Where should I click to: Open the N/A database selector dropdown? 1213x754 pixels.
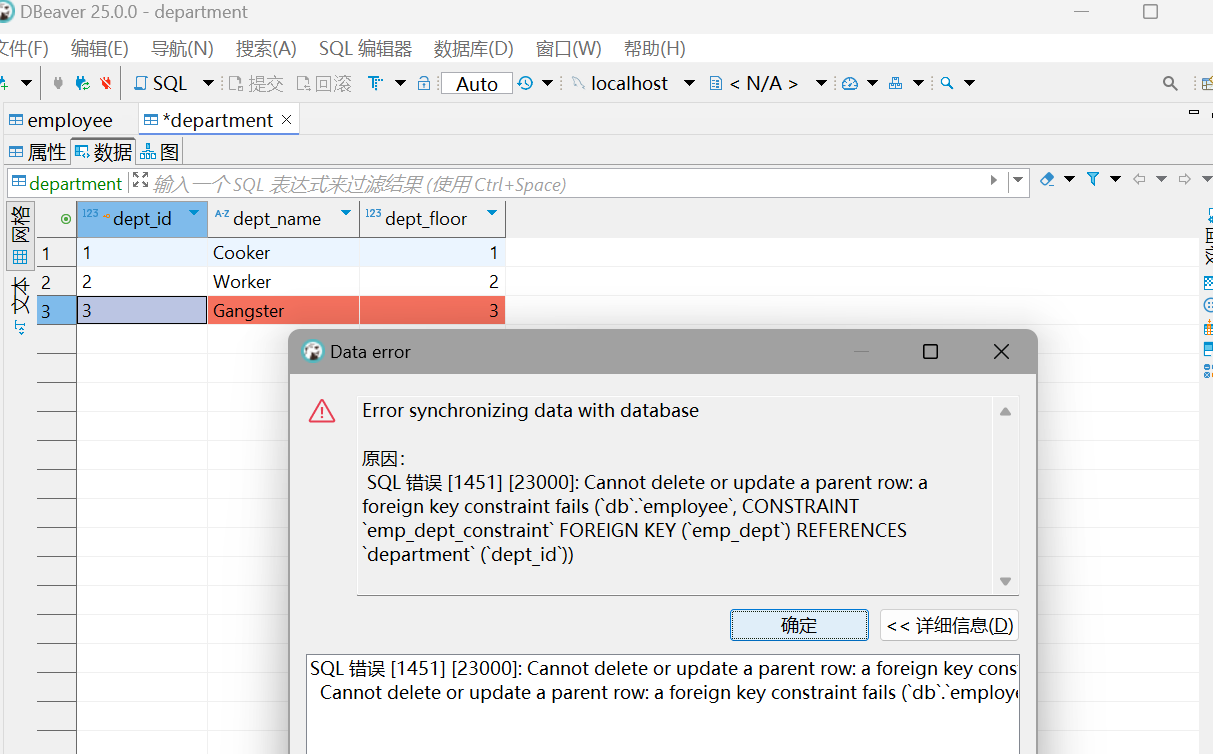821,83
